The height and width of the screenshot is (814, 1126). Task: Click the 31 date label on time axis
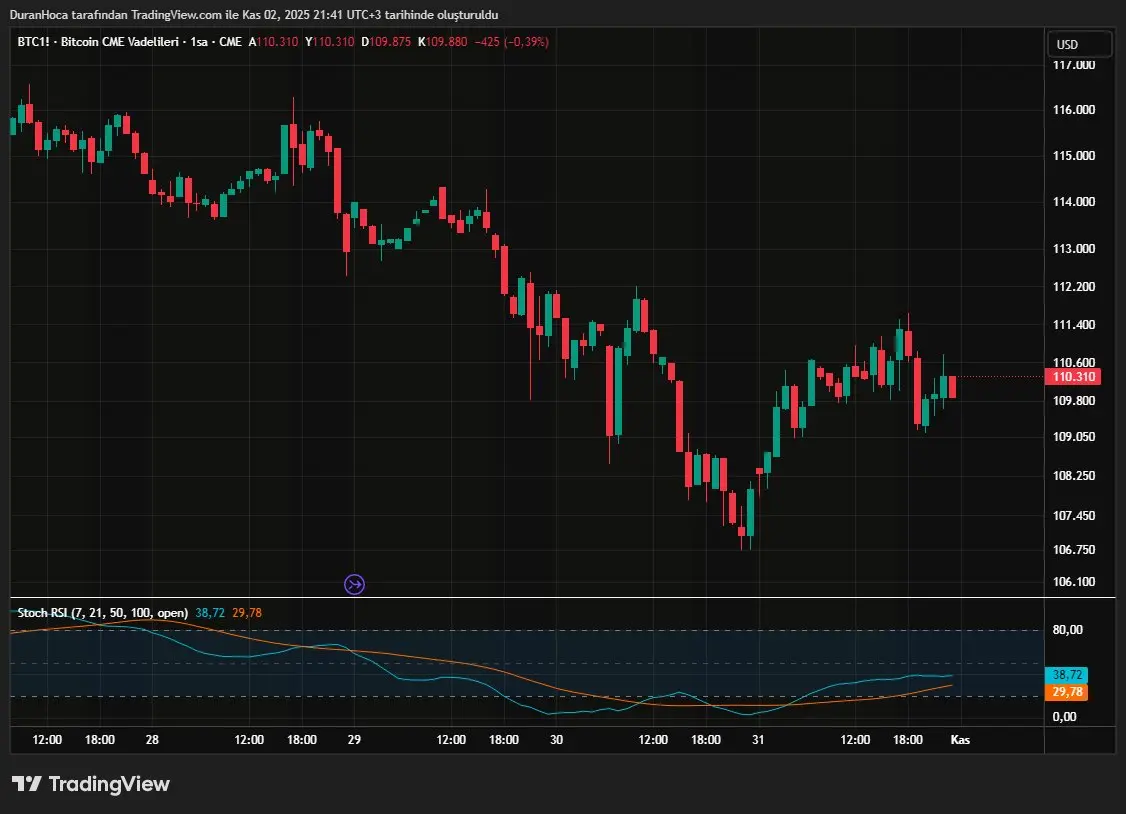[x=758, y=739]
